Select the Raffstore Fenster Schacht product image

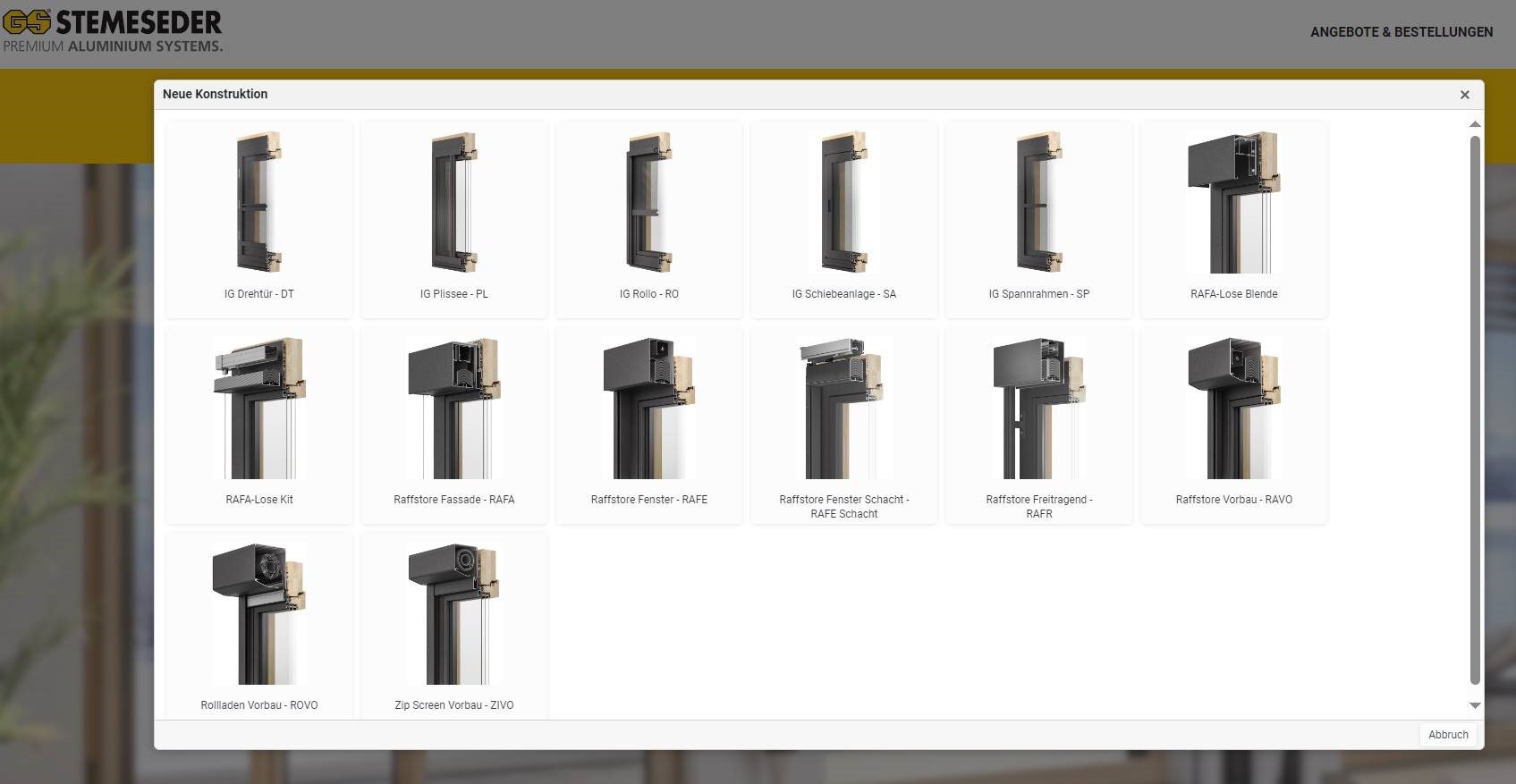[x=844, y=408]
